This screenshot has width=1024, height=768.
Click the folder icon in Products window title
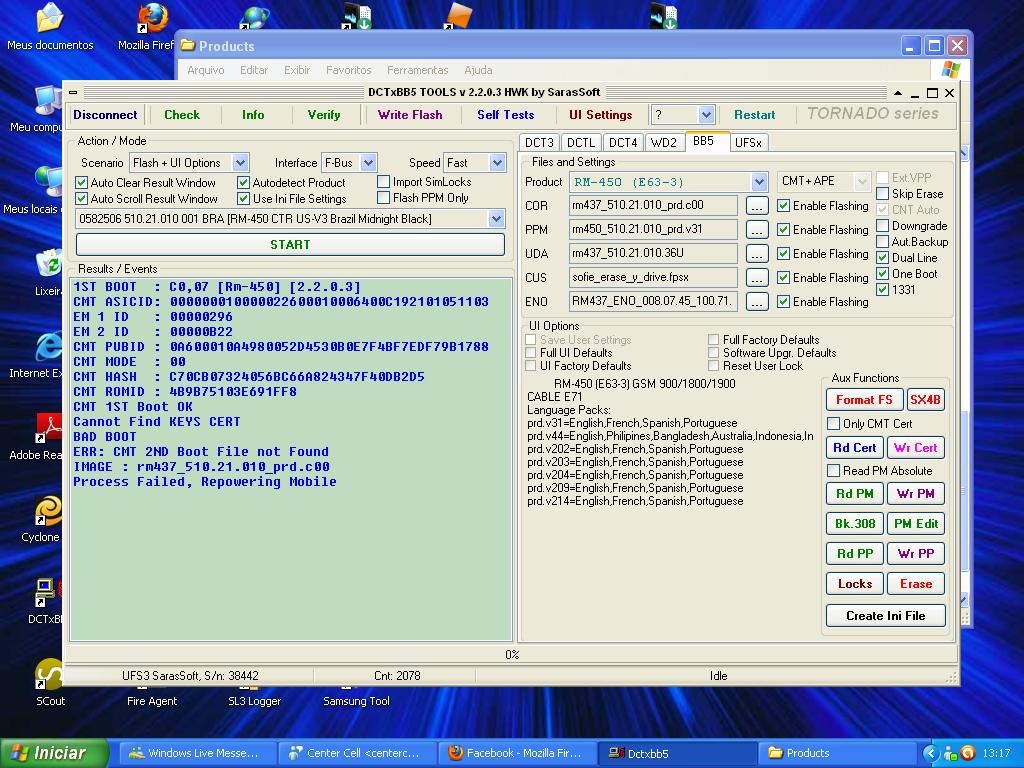point(188,45)
